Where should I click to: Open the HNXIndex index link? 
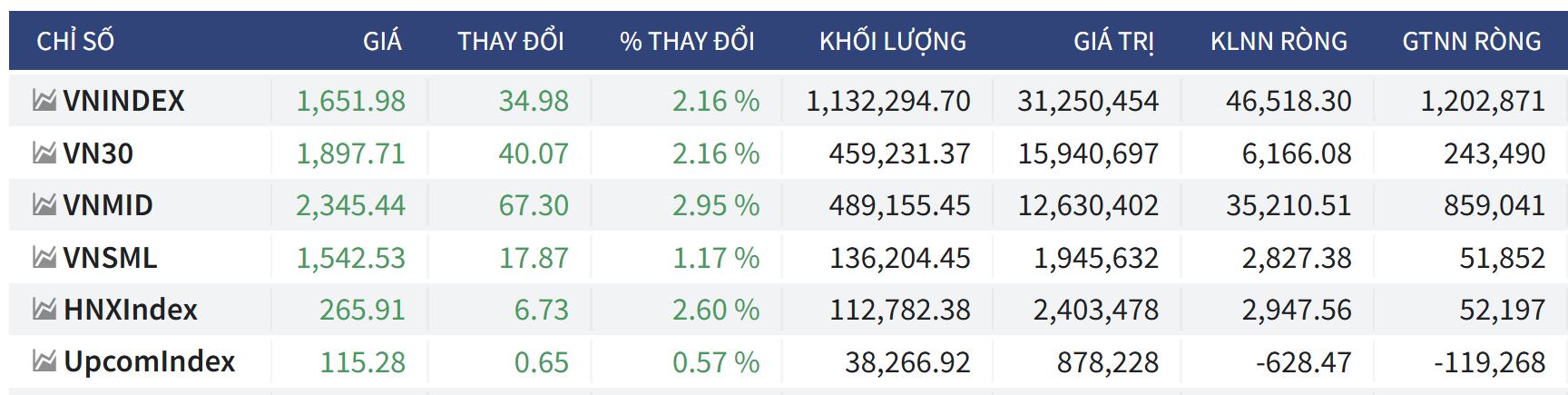point(131,310)
